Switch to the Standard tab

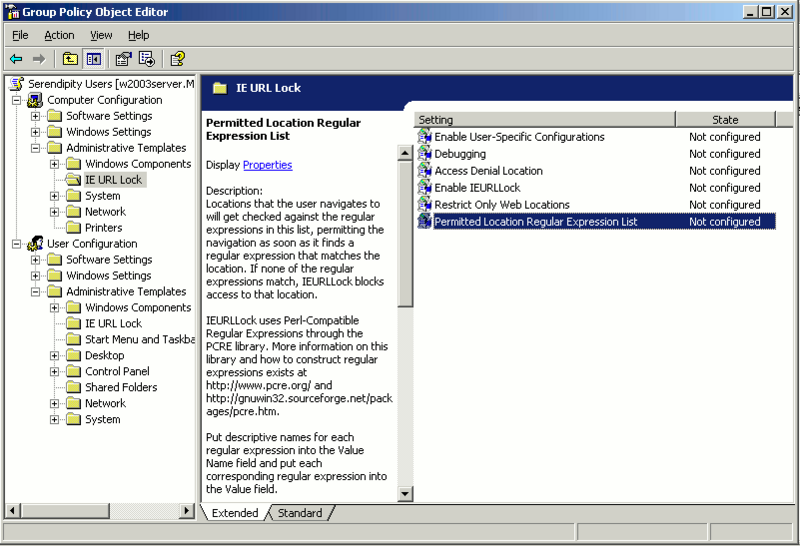coord(300,513)
